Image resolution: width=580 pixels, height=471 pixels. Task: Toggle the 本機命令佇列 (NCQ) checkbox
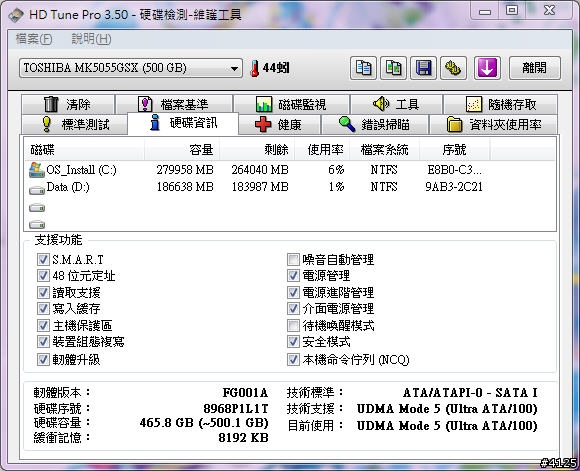click(x=293, y=359)
